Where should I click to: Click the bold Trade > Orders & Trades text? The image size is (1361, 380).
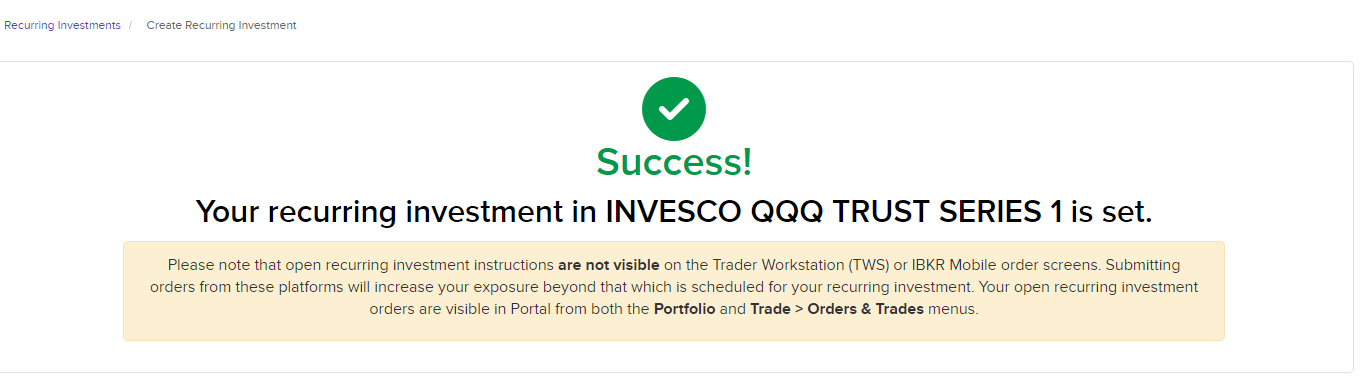[x=837, y=309]
